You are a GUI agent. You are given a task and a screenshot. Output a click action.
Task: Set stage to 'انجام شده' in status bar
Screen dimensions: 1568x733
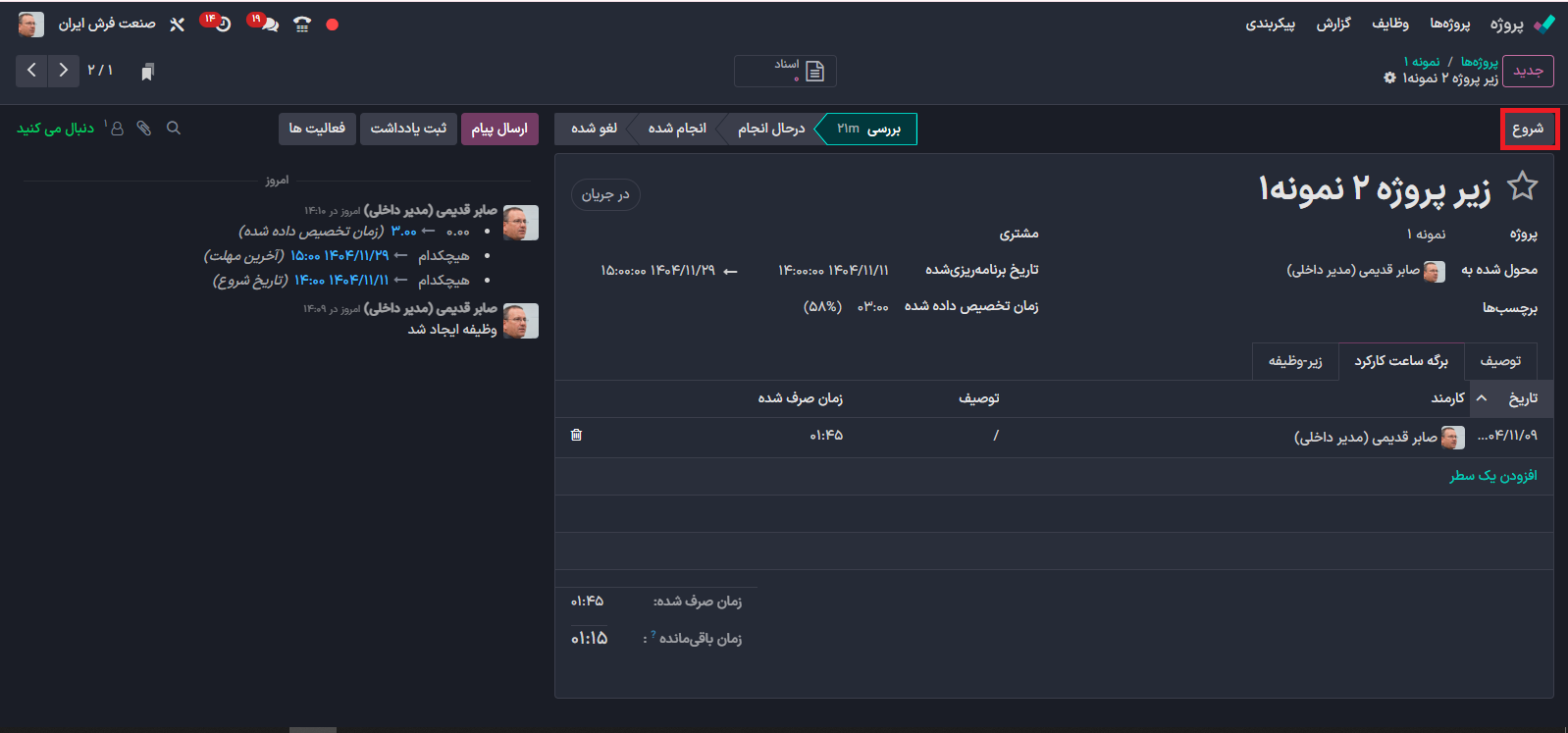pyautogui.click(x=677, y=129)
